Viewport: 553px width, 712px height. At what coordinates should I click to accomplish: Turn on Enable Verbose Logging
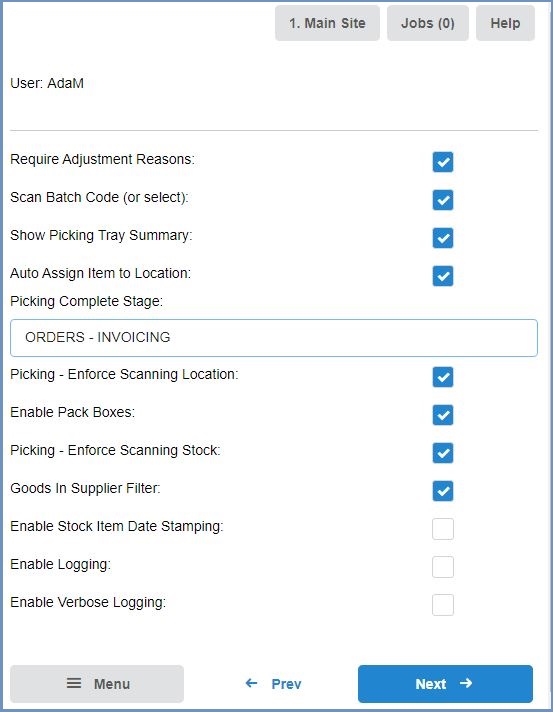point(443,605)
